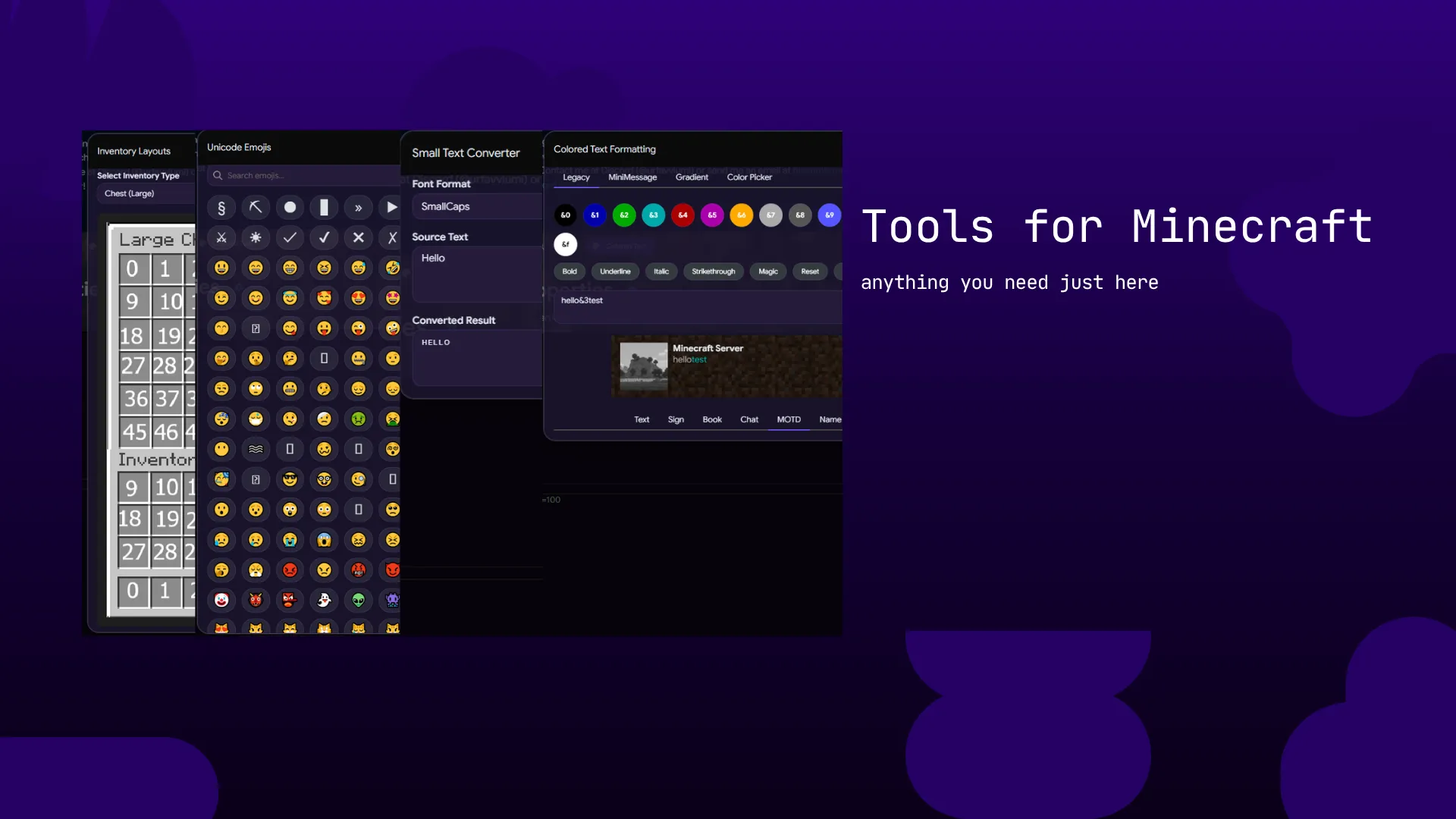The image size is (1456, 819).
Task: Open the SmallCaps font format dropdown
Action: click(477, 207)
